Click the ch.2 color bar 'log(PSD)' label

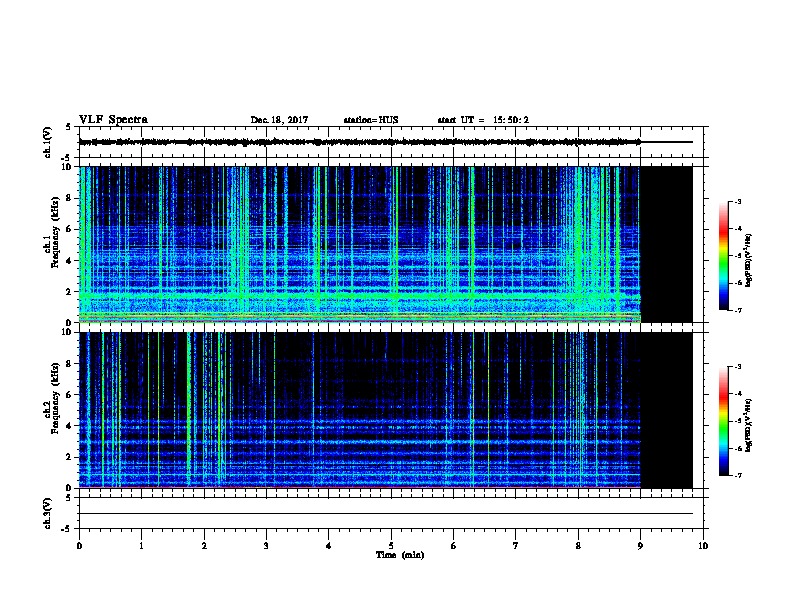(x=749, y=426)
